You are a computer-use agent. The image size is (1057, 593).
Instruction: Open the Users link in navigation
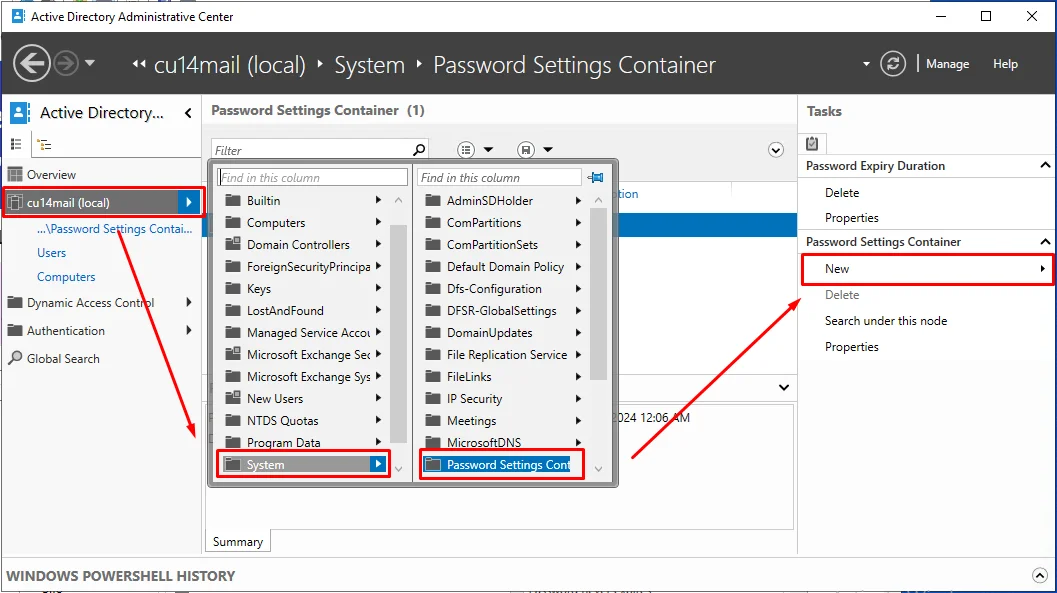(x=51, y=253)
